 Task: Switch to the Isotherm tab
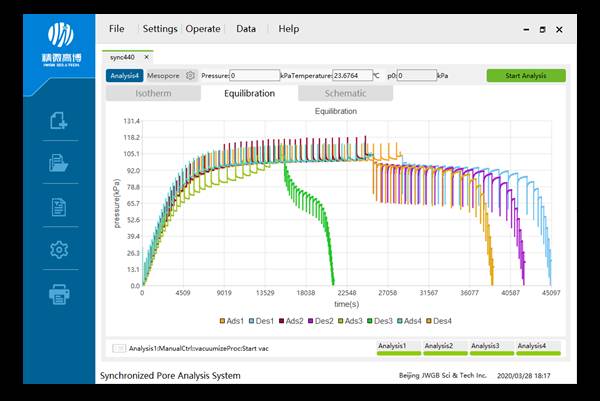click(153, 93)
